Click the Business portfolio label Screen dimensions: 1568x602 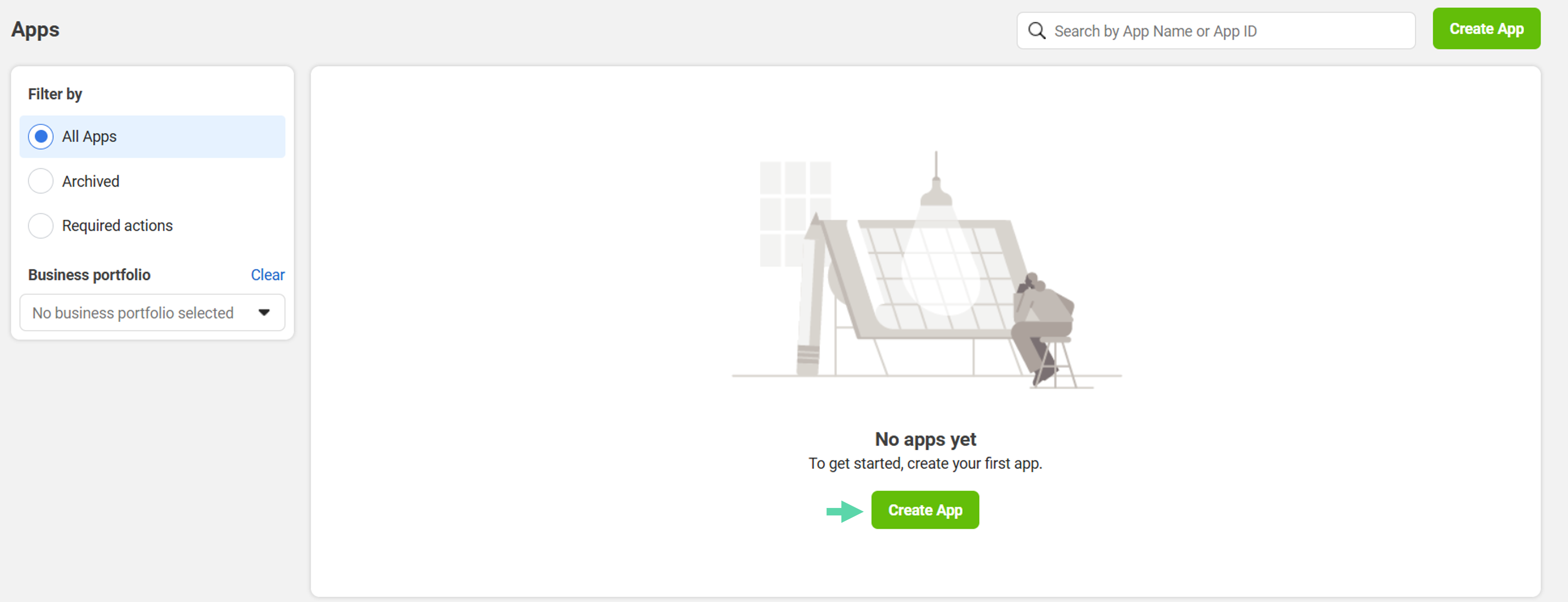click(89, 275)
